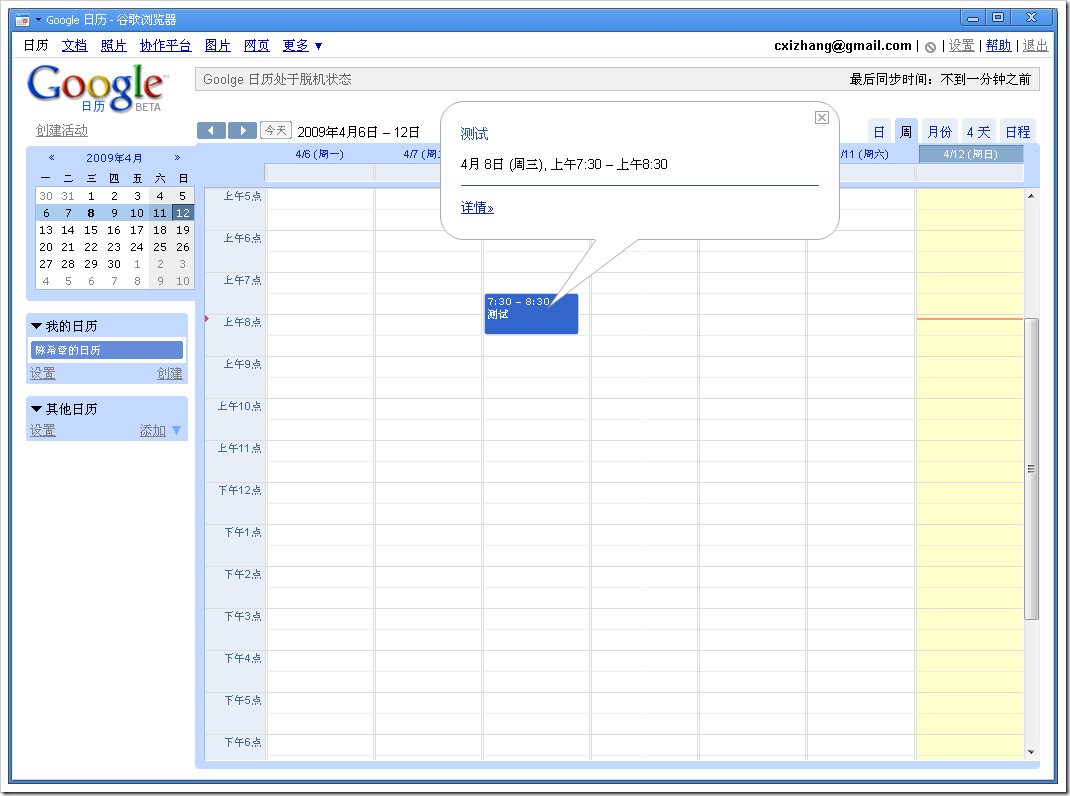Viewport: 1070px width, 796px height.
Task: Switch to 周 week view tab
Action: 906,132
